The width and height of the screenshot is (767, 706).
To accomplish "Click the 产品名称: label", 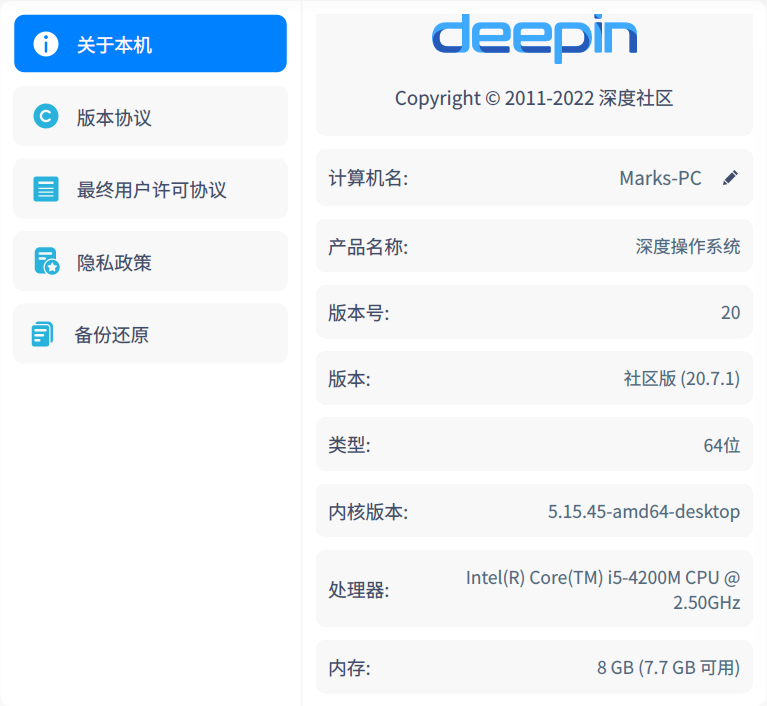I will click(x=368, y=247).
